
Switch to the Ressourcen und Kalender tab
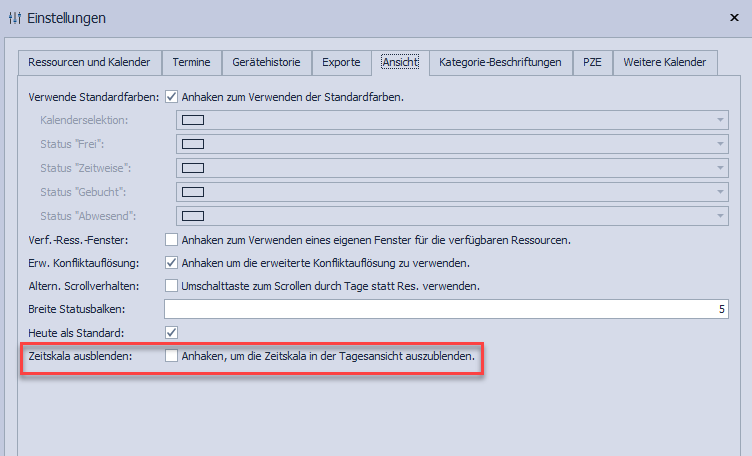(89, 62)
